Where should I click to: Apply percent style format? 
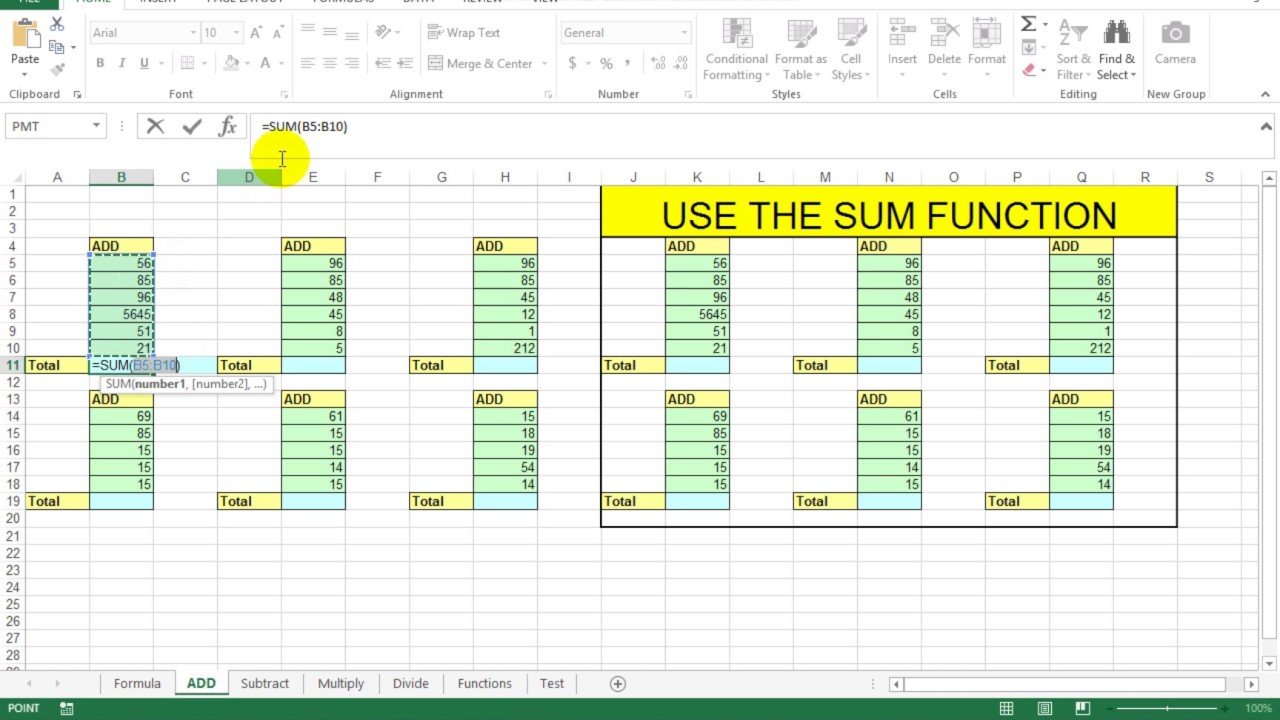point(606,63)
